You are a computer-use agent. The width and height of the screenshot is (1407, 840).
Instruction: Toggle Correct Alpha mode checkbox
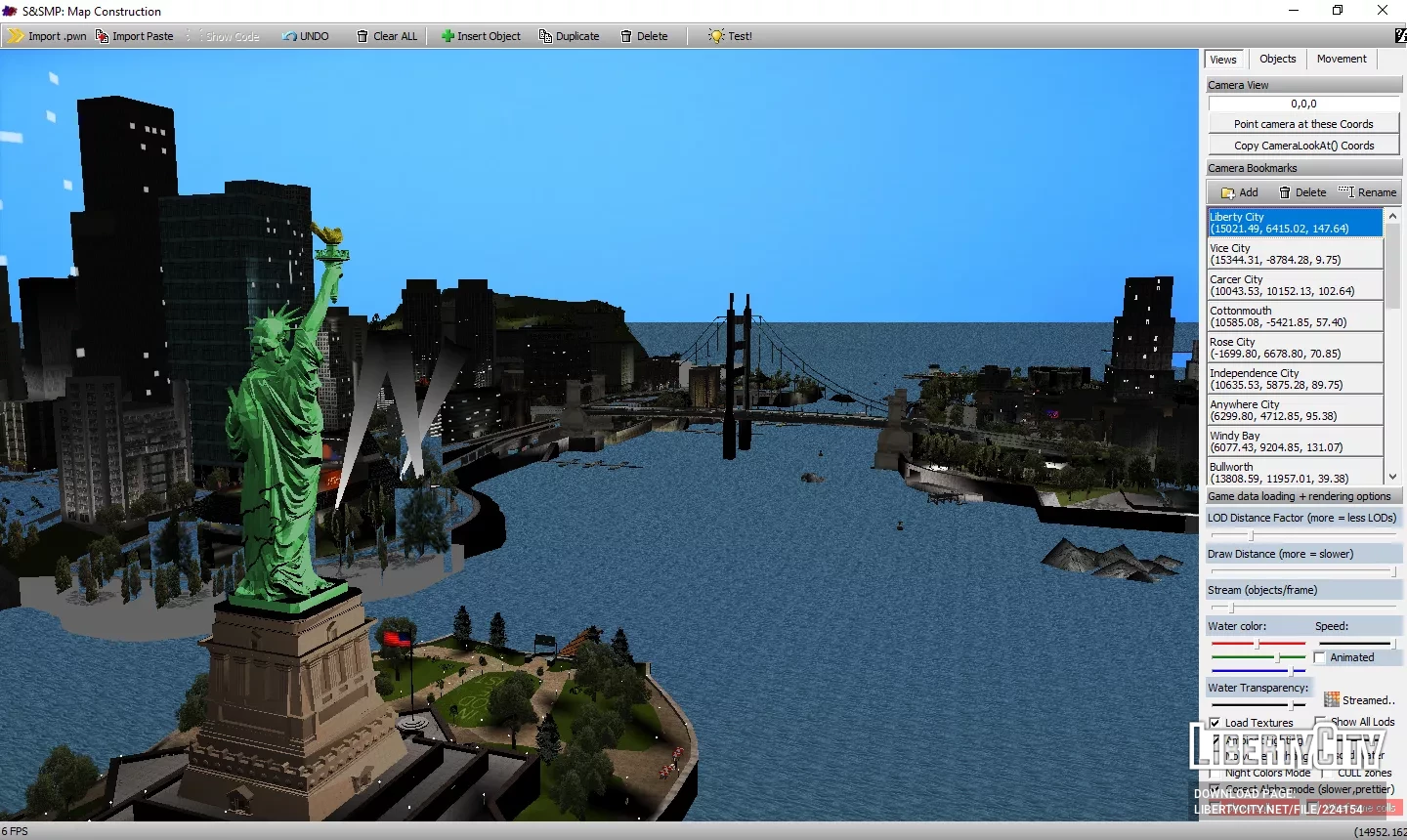[x=1215, y=789]
